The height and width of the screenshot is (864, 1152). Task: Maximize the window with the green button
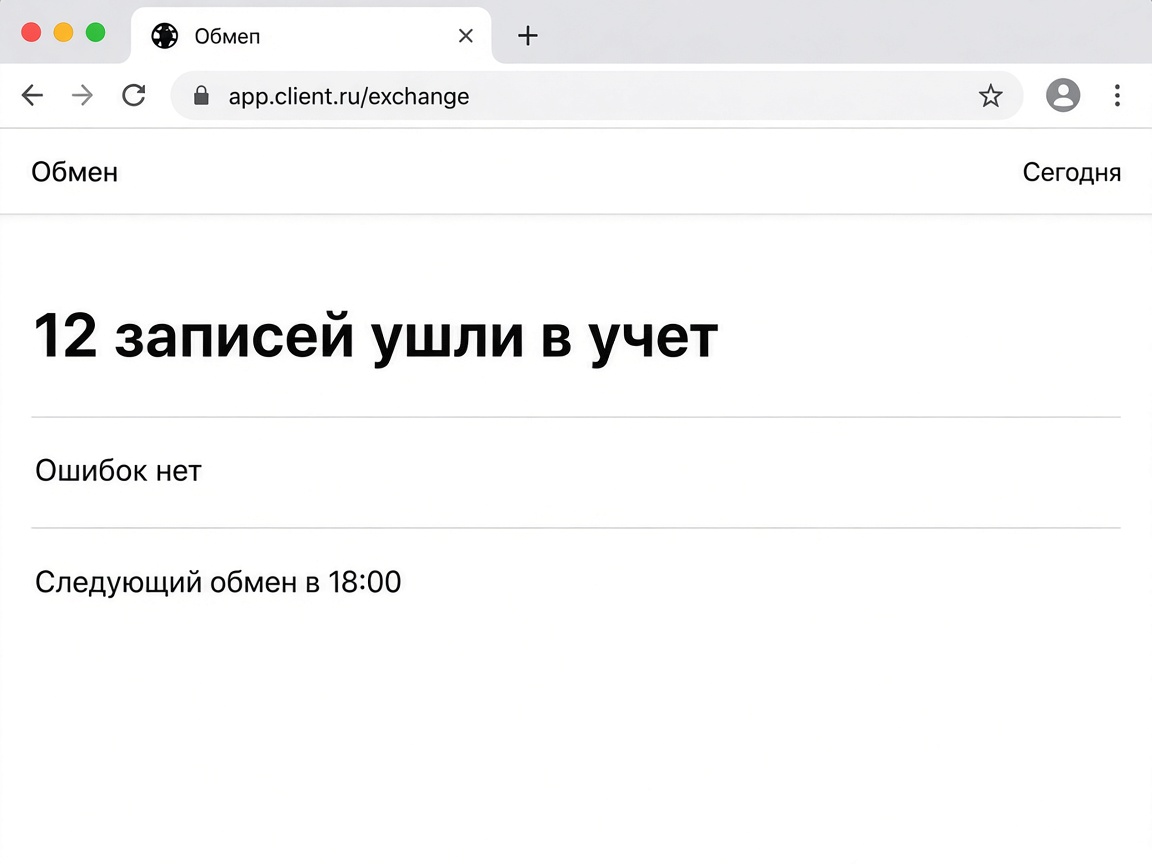96,32
